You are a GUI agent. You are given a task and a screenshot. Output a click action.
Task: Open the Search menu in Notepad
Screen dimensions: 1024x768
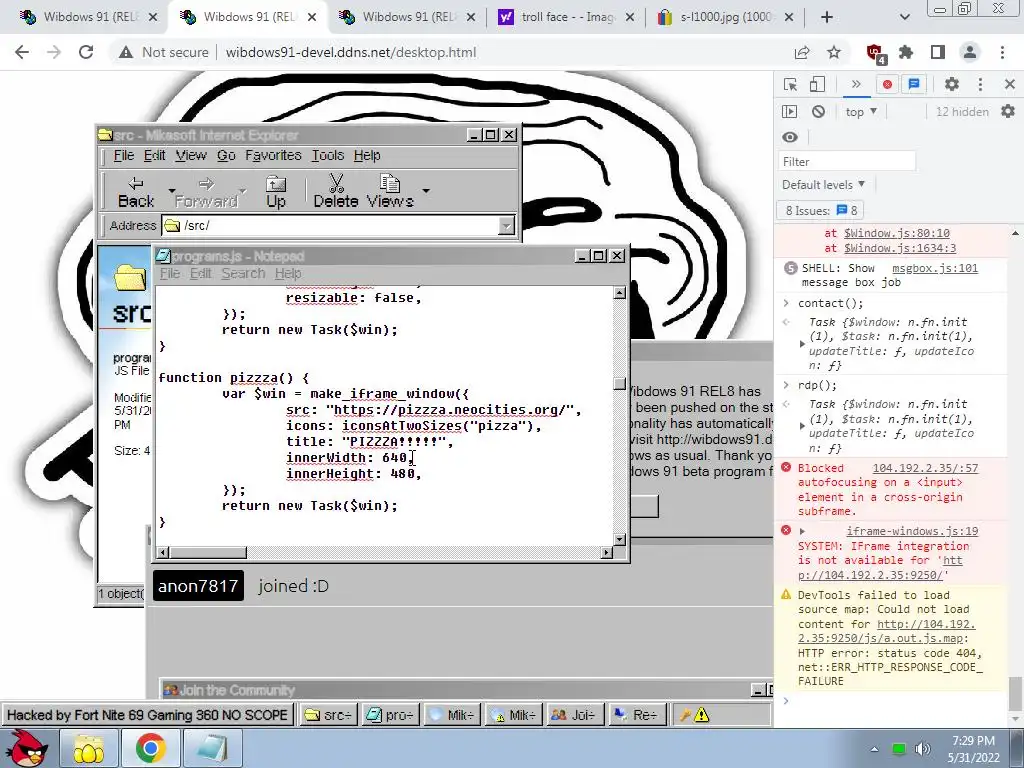[x=243, y=274]
